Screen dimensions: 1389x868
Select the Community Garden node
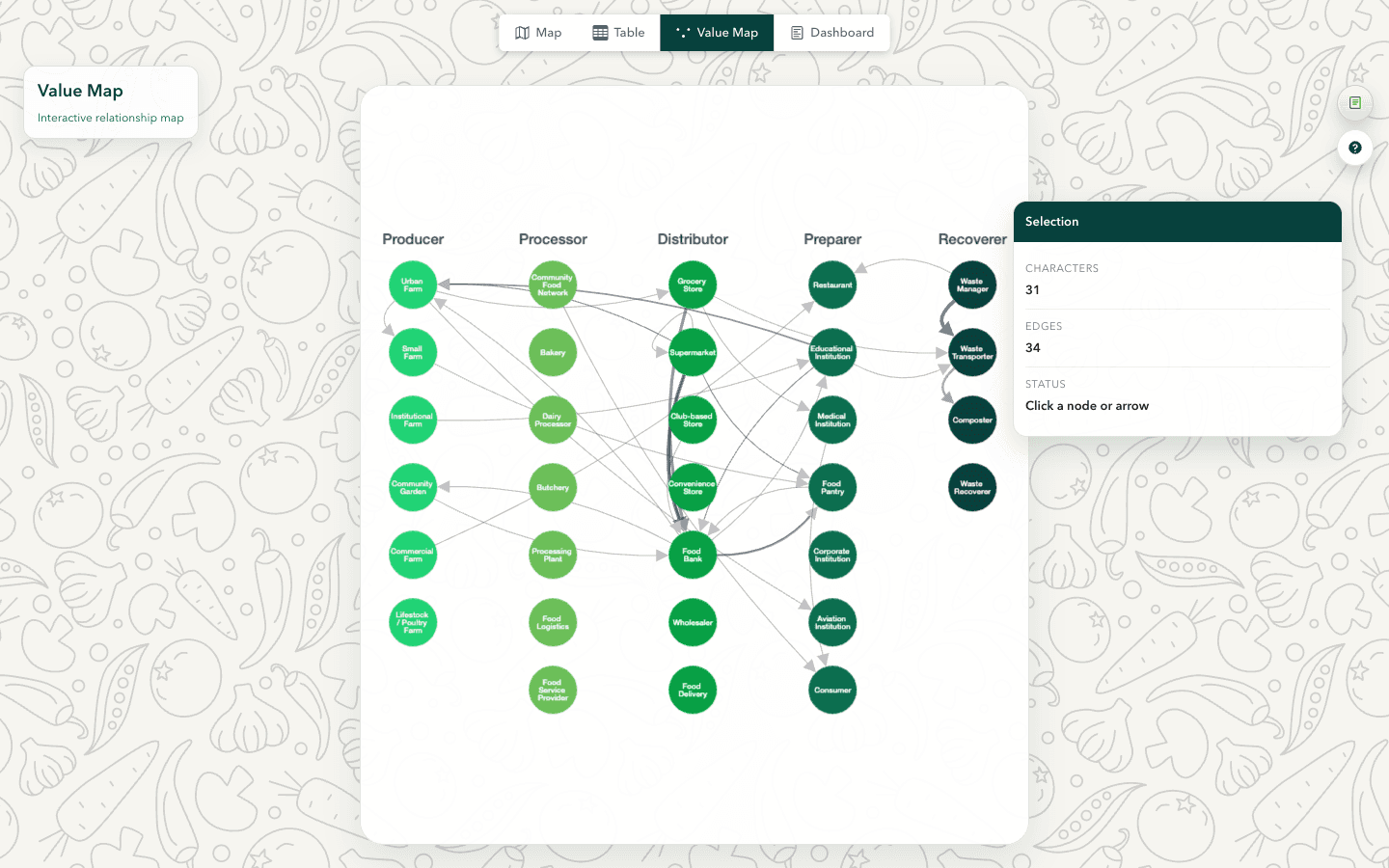[x=413, y=488]
